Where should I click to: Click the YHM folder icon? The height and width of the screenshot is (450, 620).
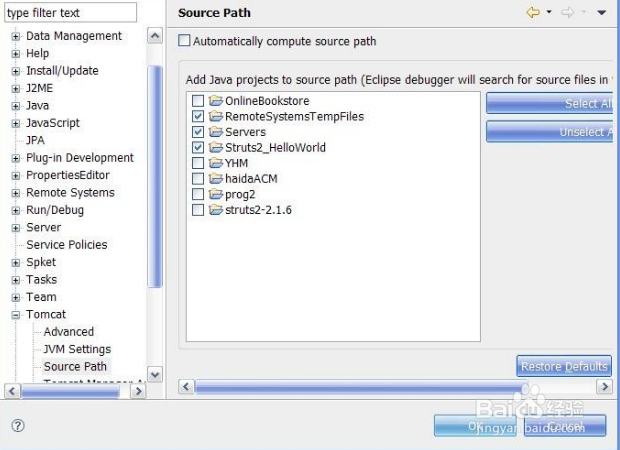[215, 163]
